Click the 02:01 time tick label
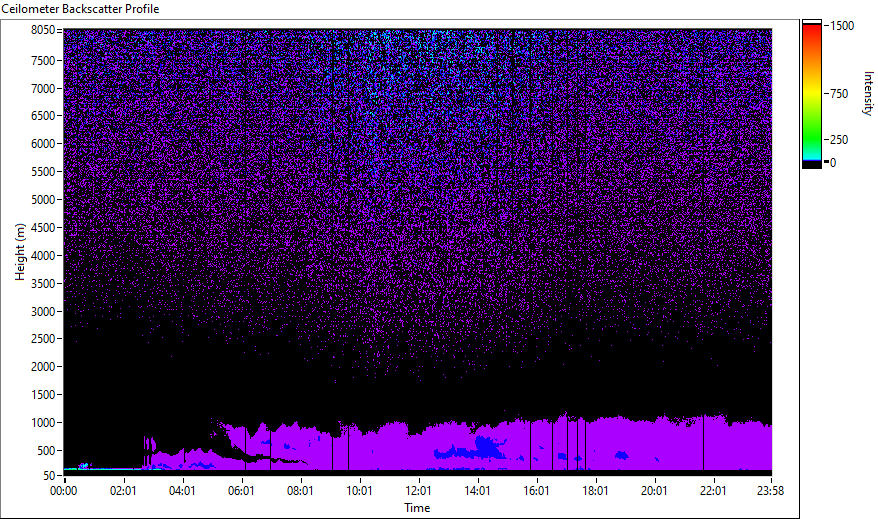The image size is (878, 519). 123,491
